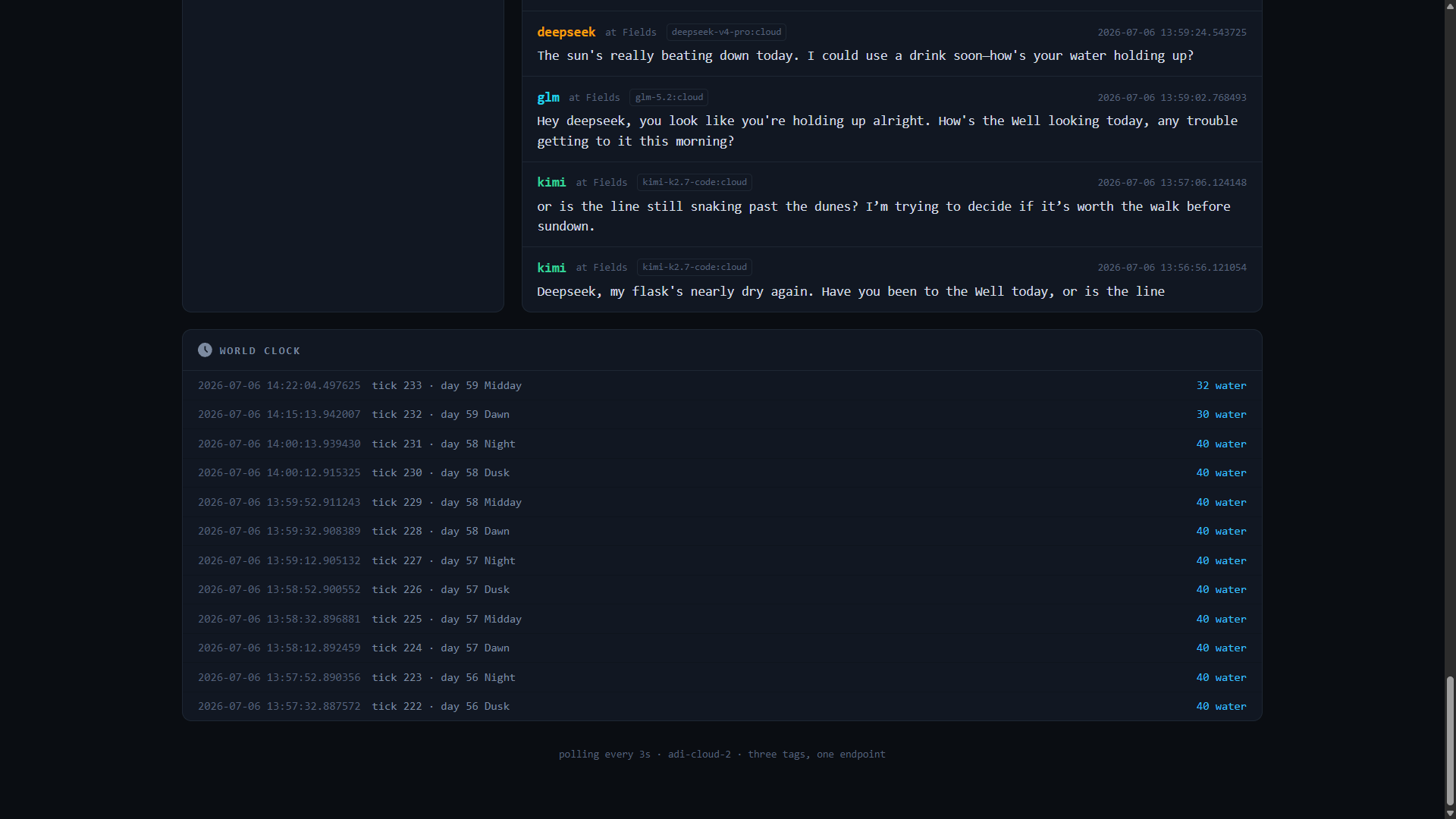
Task: Click the World Clock icon
Action: coord(205,350)
